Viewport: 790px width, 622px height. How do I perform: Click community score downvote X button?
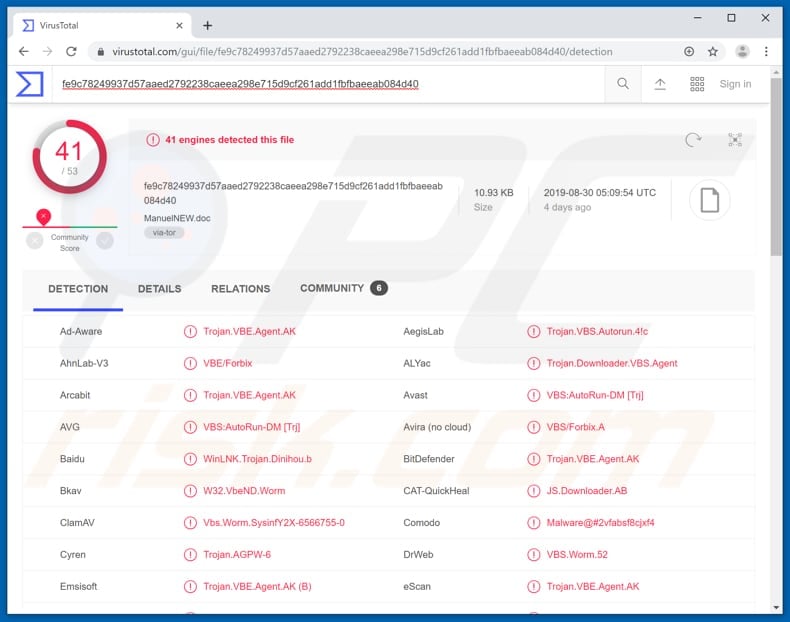[35, 241]
